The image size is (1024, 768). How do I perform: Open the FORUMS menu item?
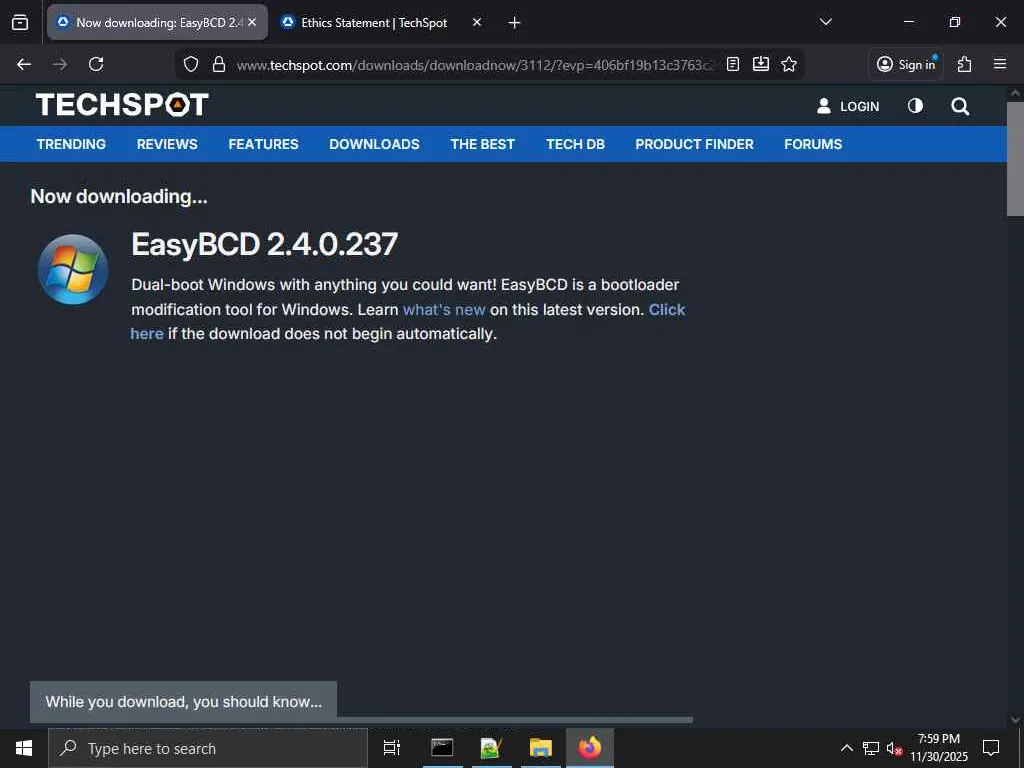tap(813, 144)
